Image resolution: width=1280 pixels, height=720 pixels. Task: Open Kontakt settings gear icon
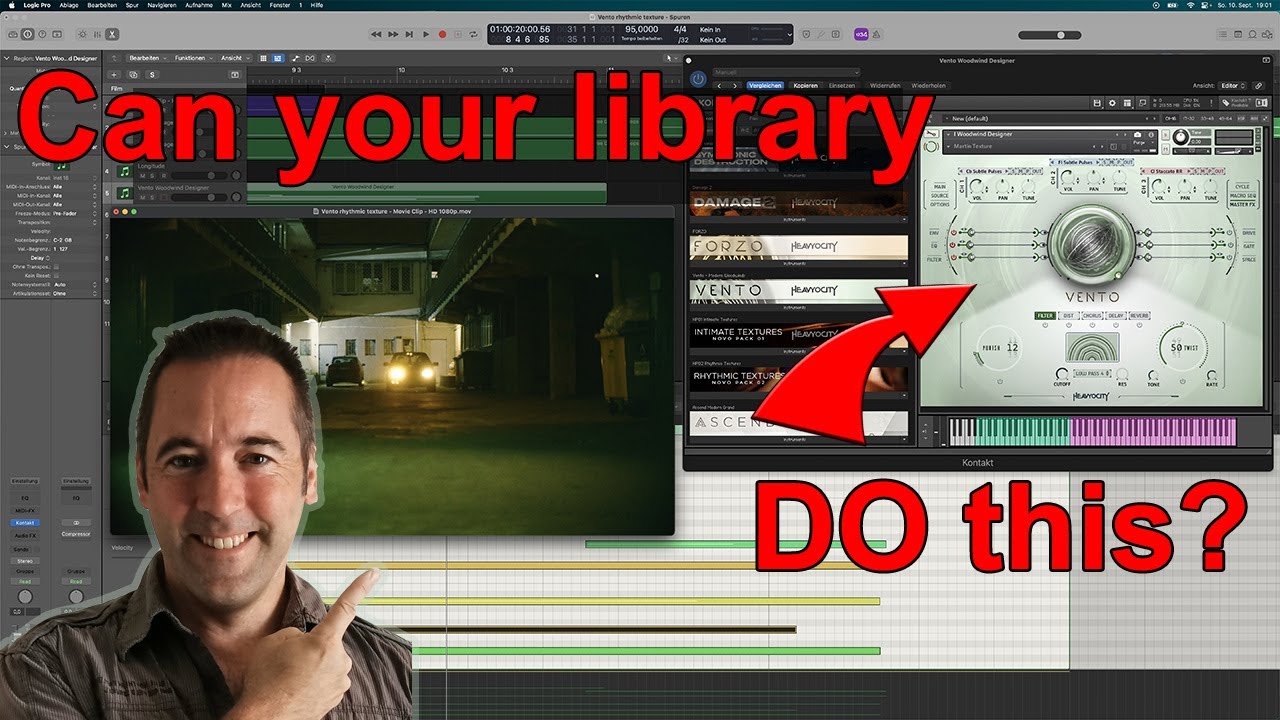(1112, 103)
